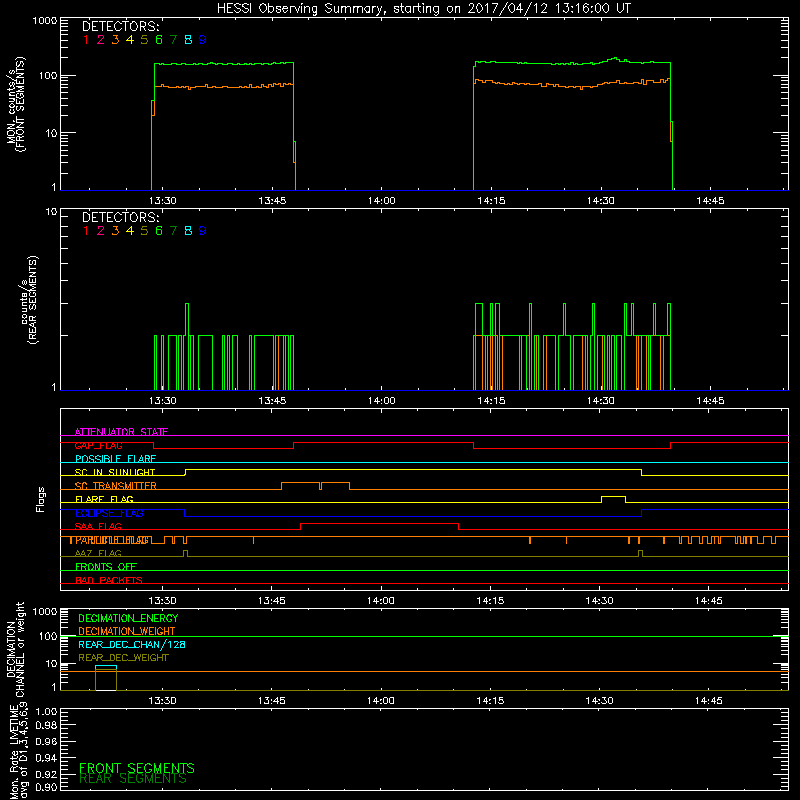Select detector 2 in rear segments legend

(x=101, y=231)
